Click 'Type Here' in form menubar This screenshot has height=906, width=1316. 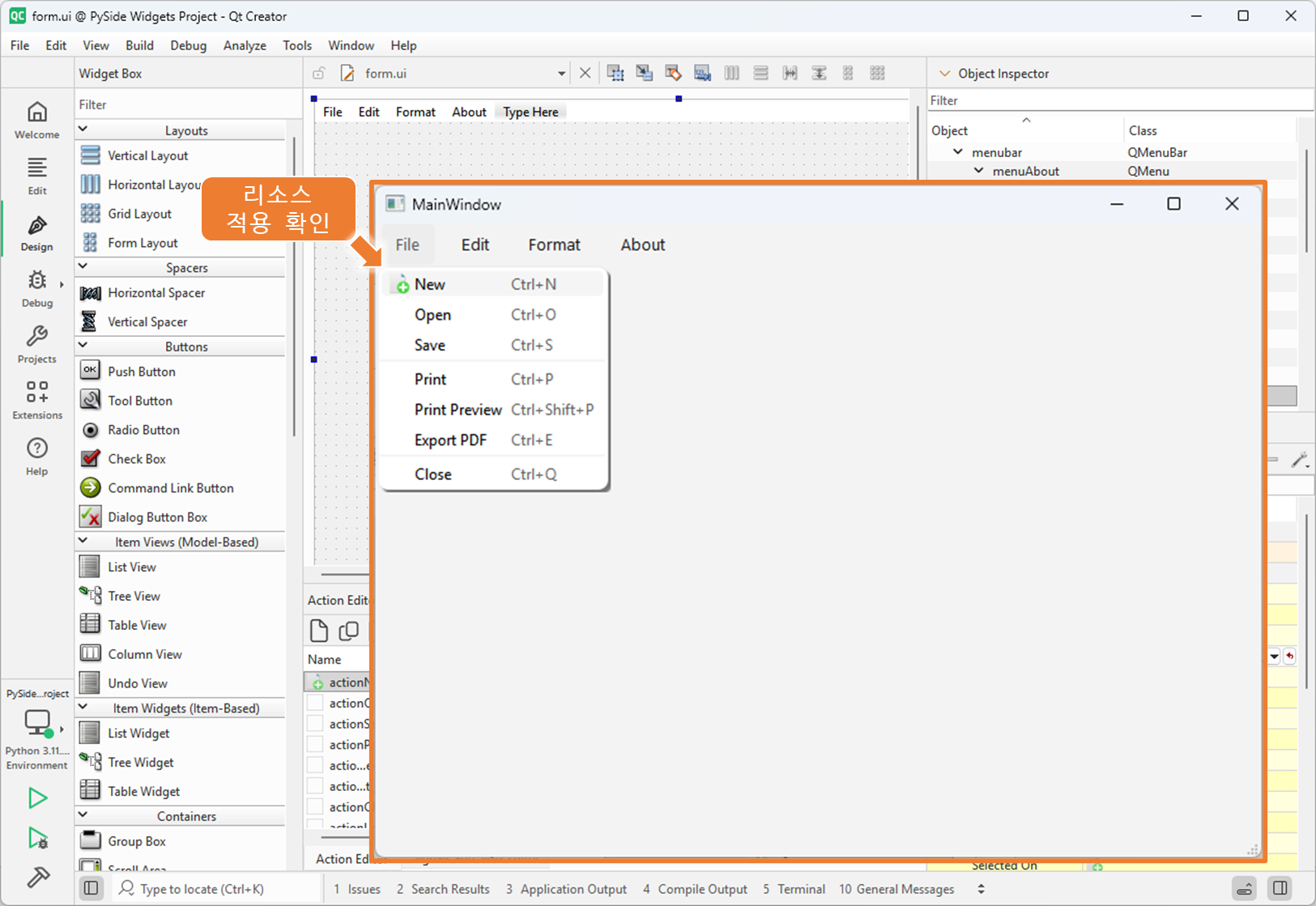coord(530,112)
